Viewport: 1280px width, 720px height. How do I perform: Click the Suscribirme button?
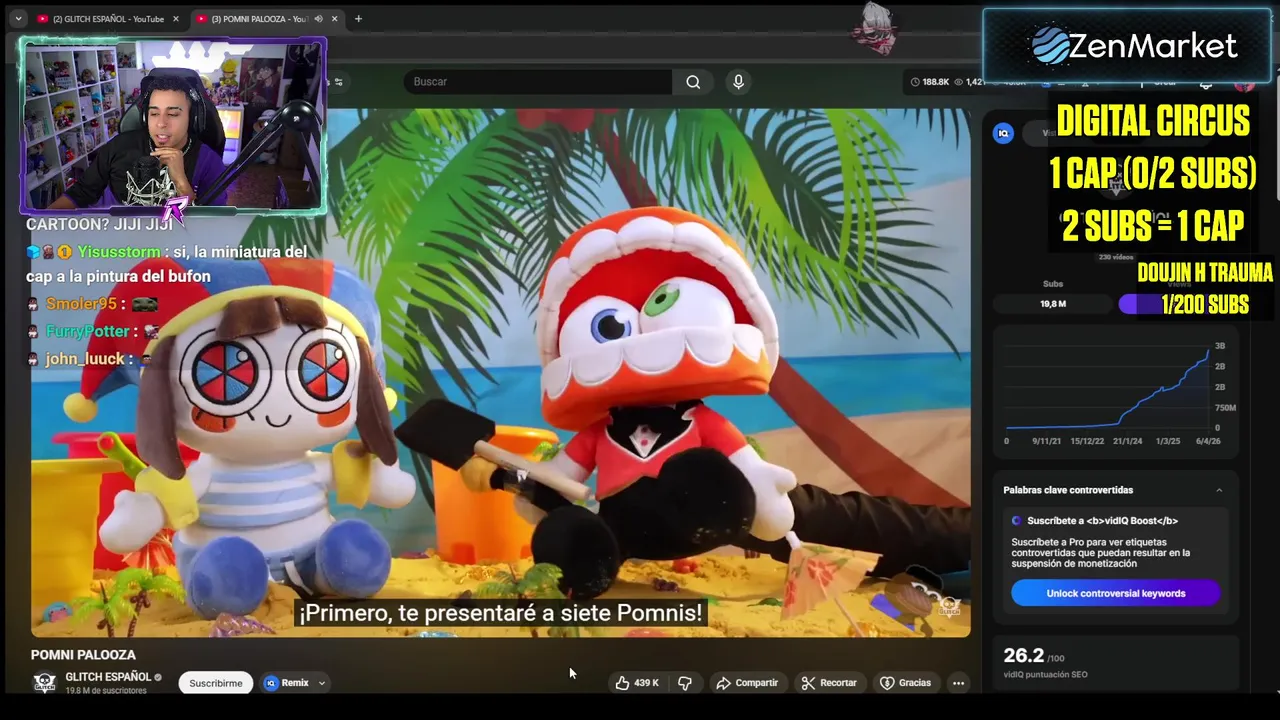(216, 683)
